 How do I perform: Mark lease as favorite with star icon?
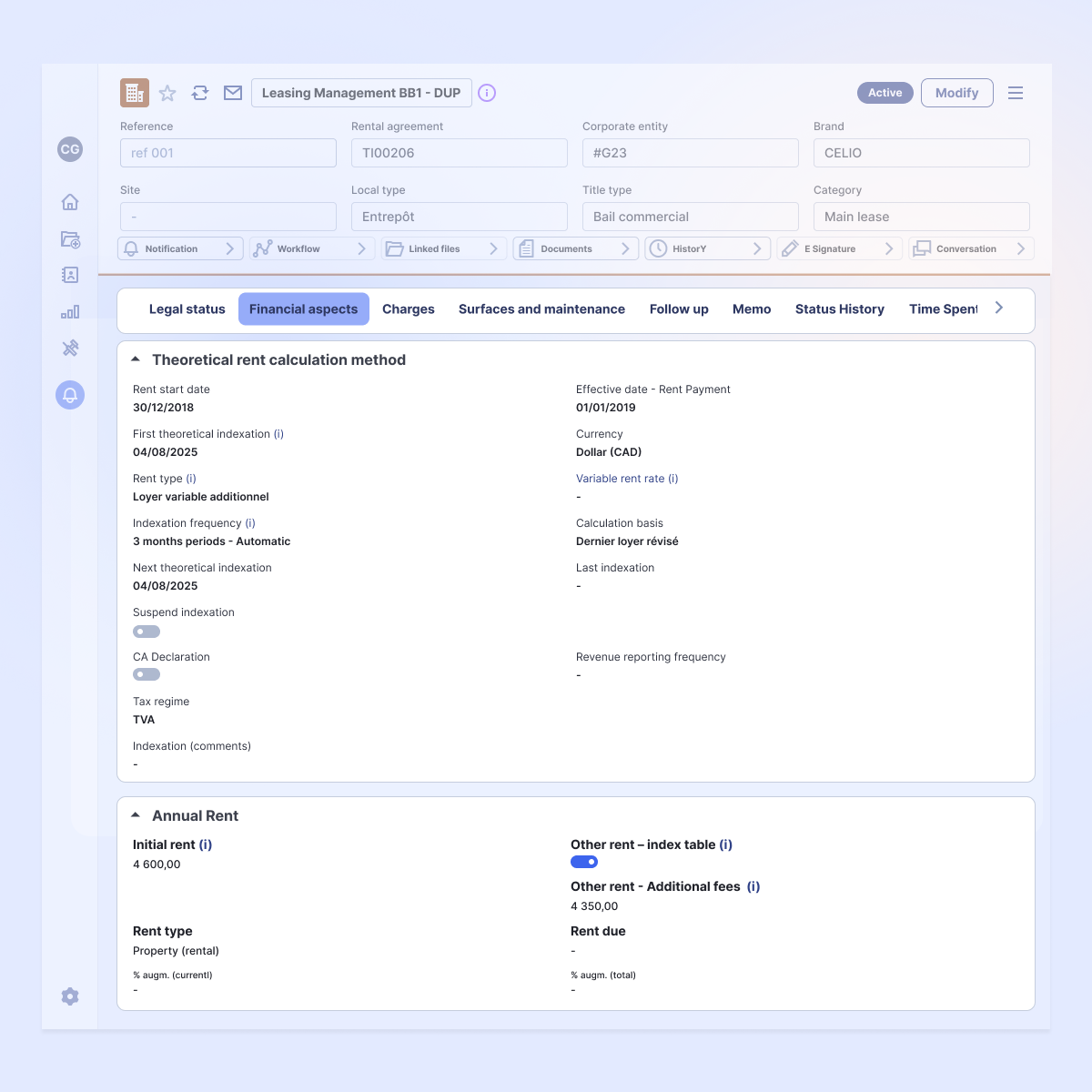pyautogui.click(x=167, y=93)
